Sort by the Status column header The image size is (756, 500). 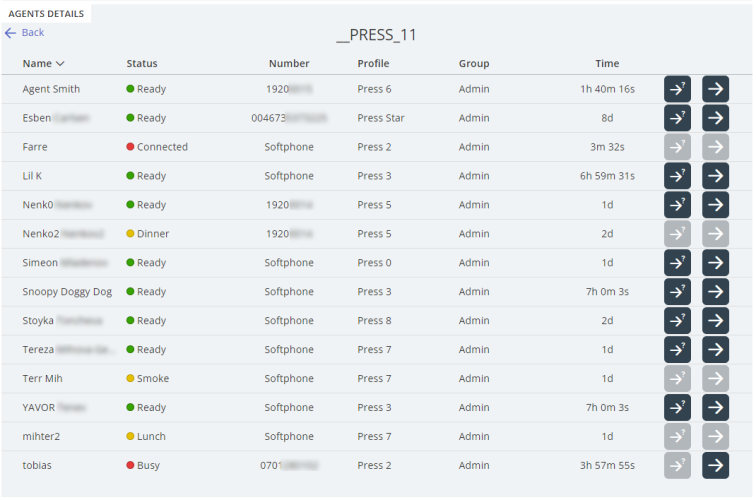[142, 64]
